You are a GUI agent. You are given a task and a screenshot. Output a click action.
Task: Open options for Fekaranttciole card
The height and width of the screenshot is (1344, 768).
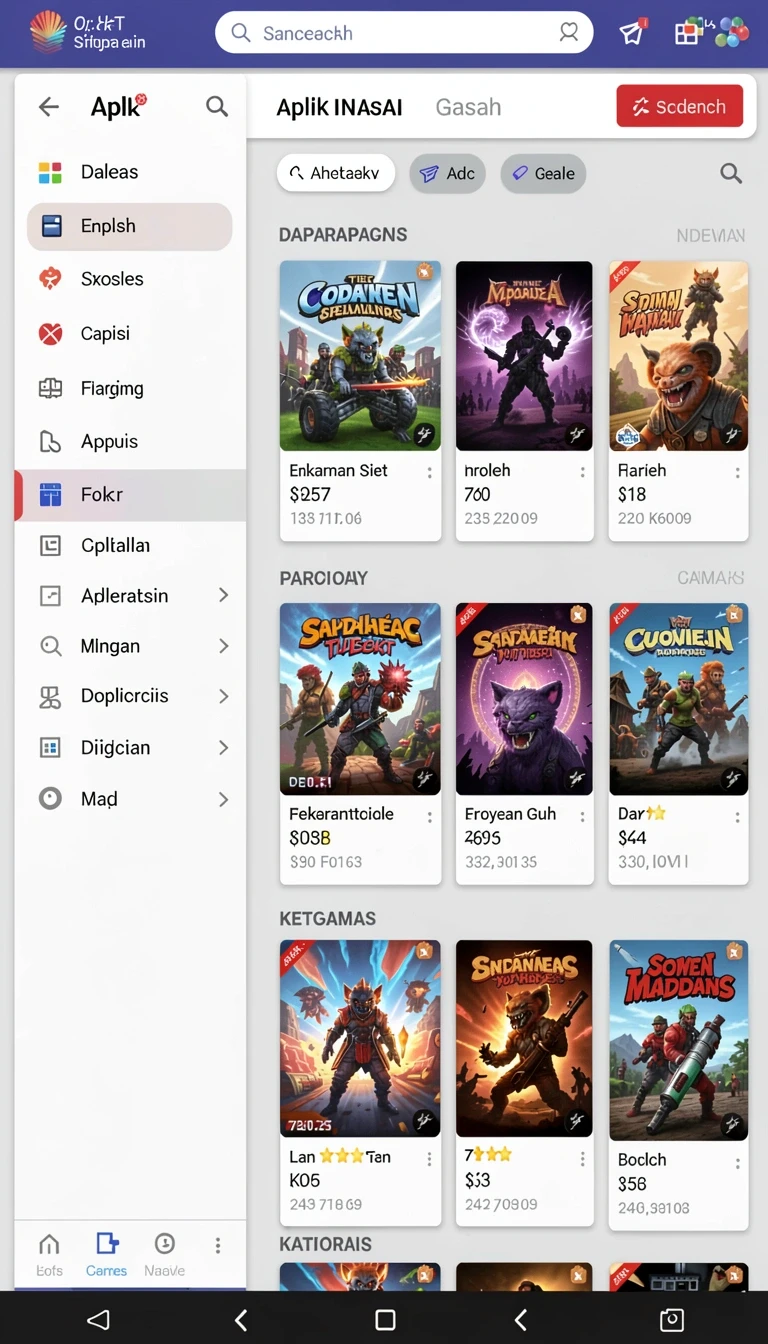[x=430, y=816]
